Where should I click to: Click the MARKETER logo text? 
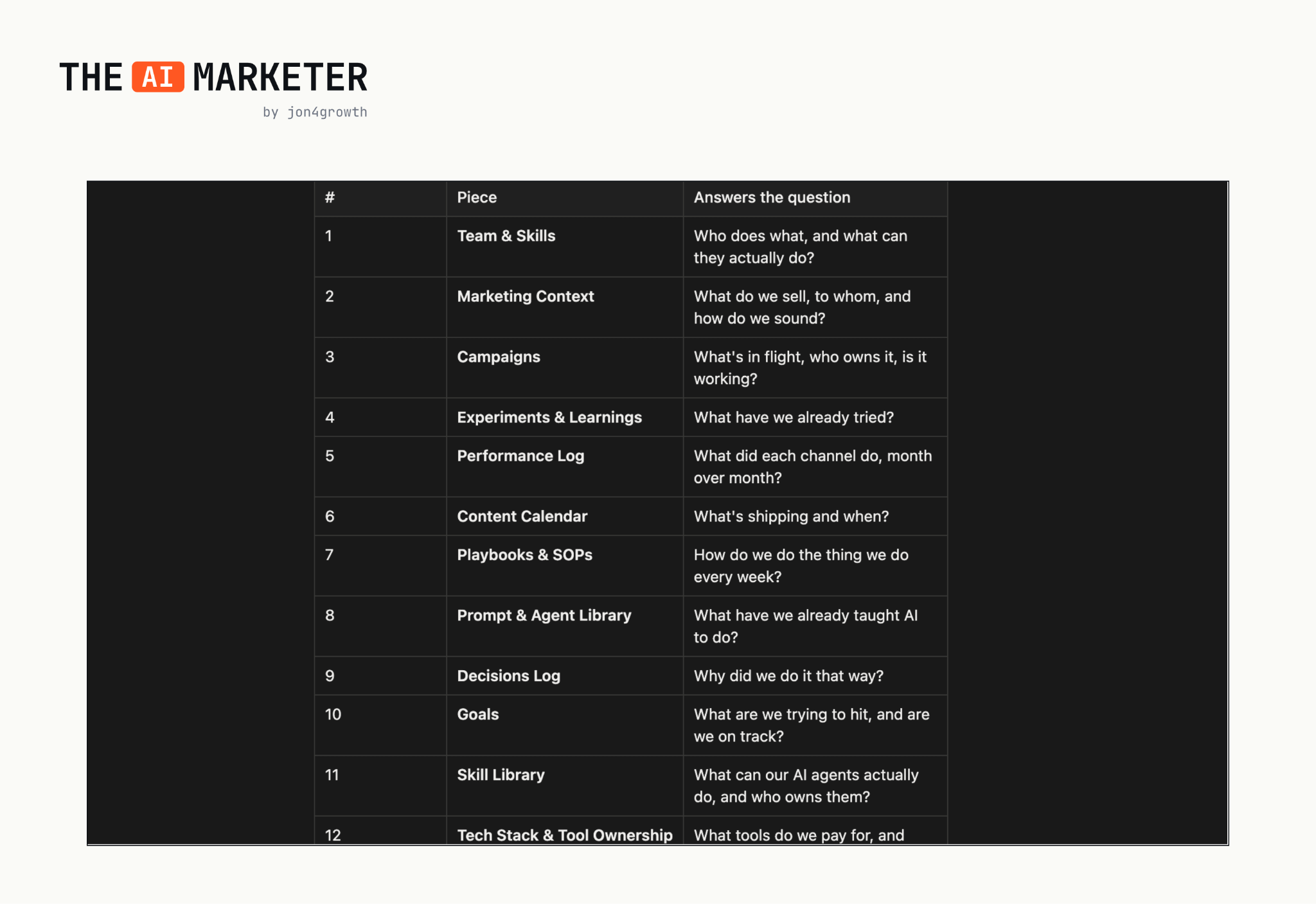280,78
